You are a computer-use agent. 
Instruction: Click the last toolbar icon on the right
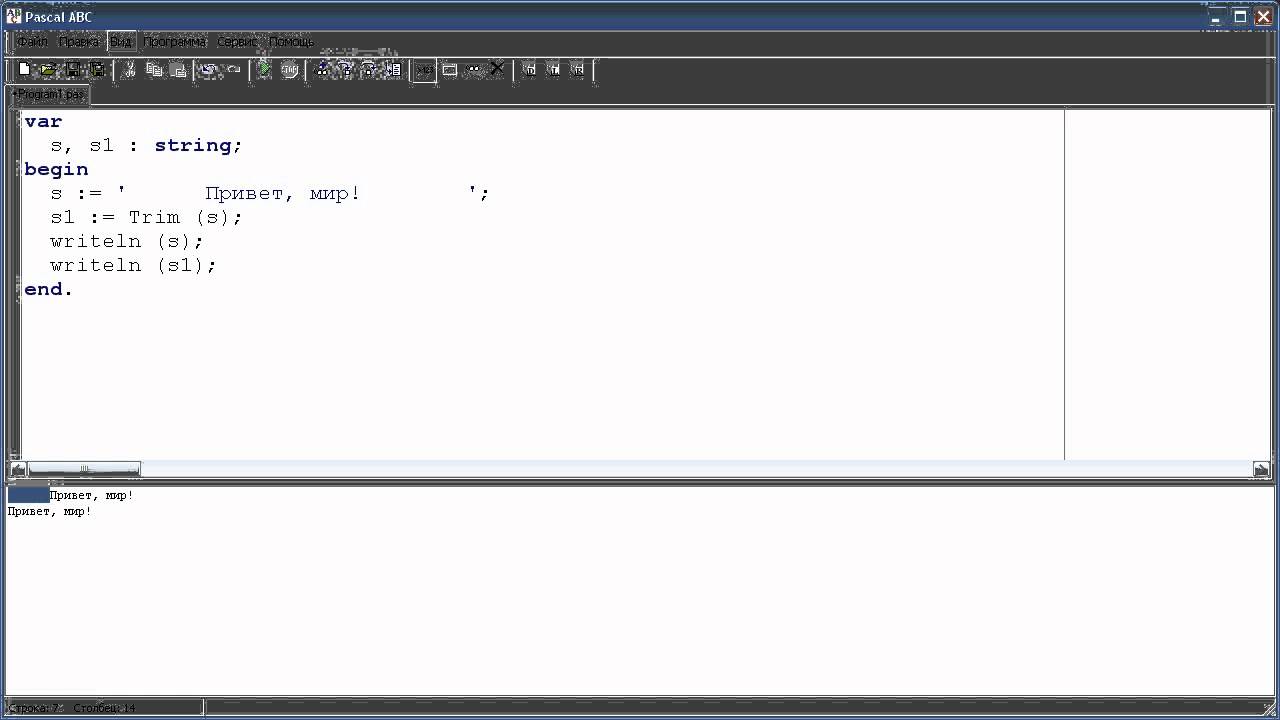578,70
